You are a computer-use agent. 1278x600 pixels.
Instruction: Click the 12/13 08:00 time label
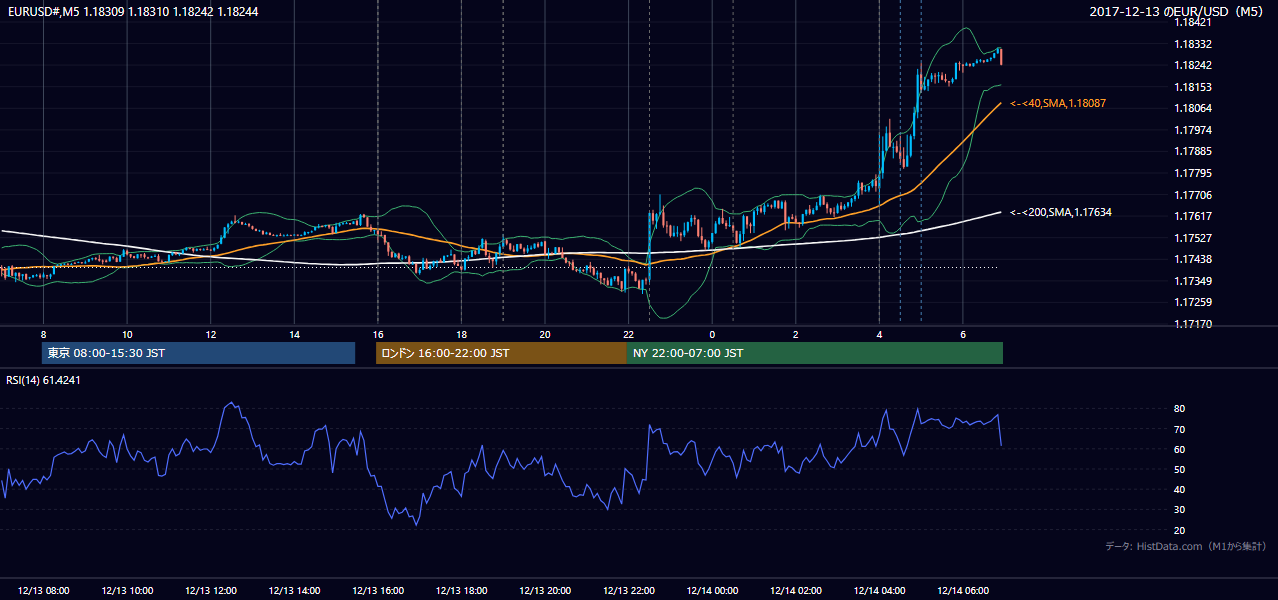[43, 591]
